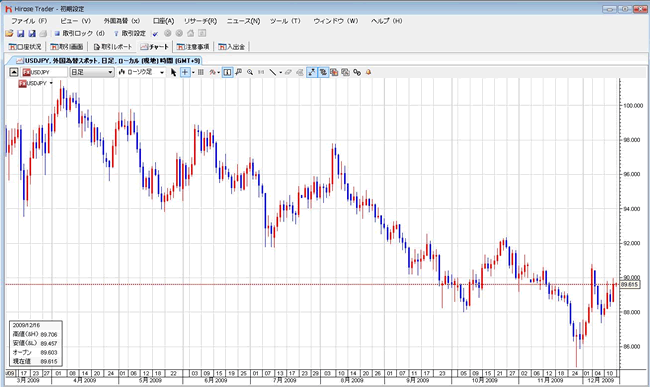The height and width of the screenshot is (387, 650).
Task: Click the gray square icon right of house
Action: 202,33
